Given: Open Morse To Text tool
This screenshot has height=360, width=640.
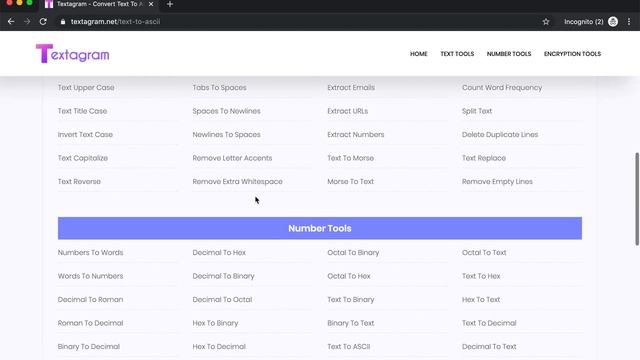Looking at the screenshot, I should tap(351, 182).
